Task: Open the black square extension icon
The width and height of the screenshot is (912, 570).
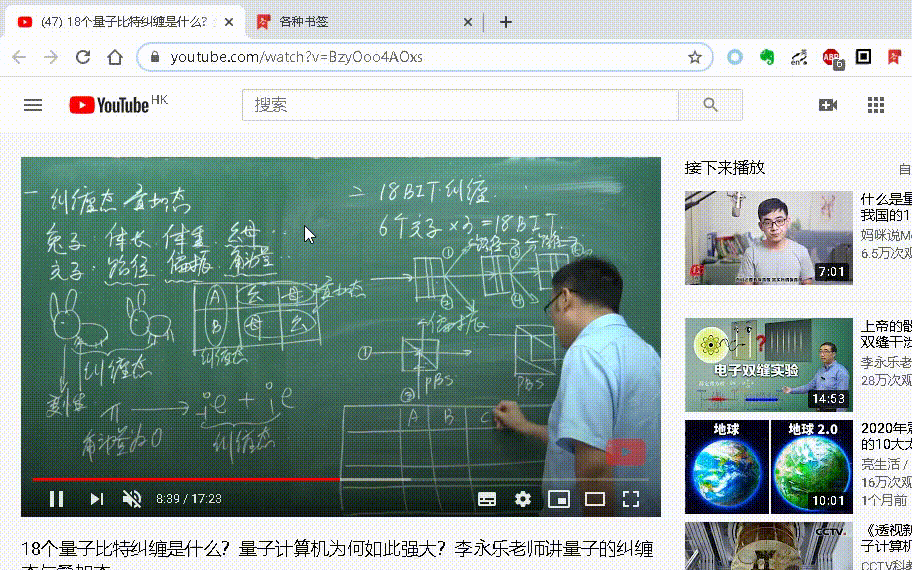Action: [x=863, y=56]
